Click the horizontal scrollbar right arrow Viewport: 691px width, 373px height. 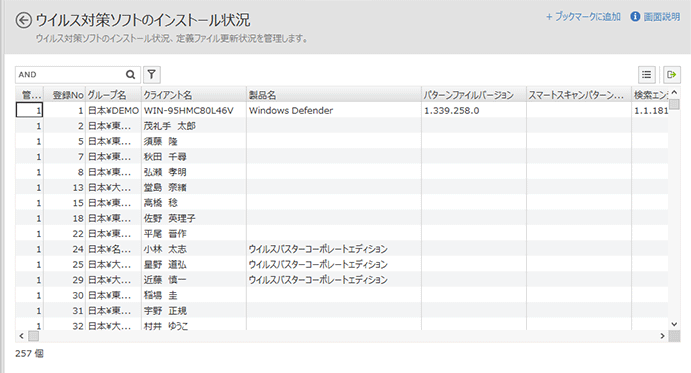(x=662, y=336)
